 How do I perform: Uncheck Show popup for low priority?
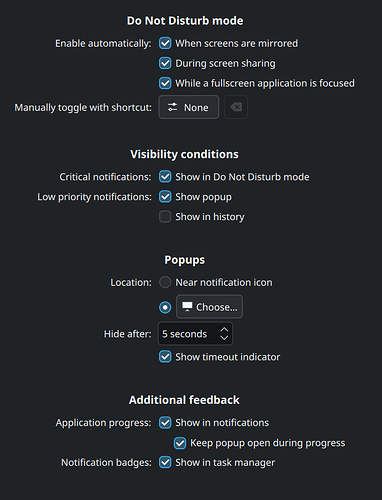pyautogui.click(x=165, y=197)
